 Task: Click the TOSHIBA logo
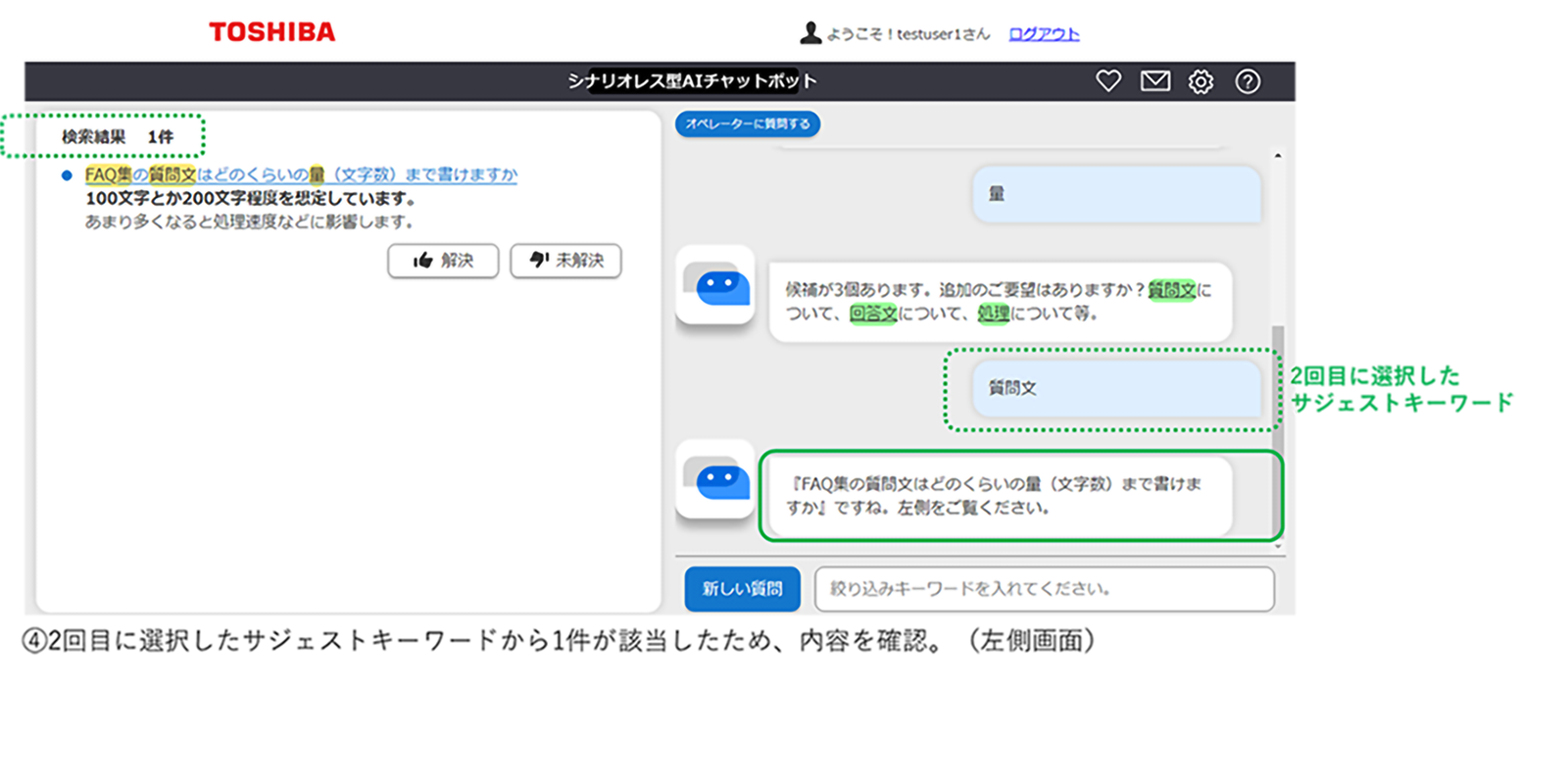click(272, 32)
